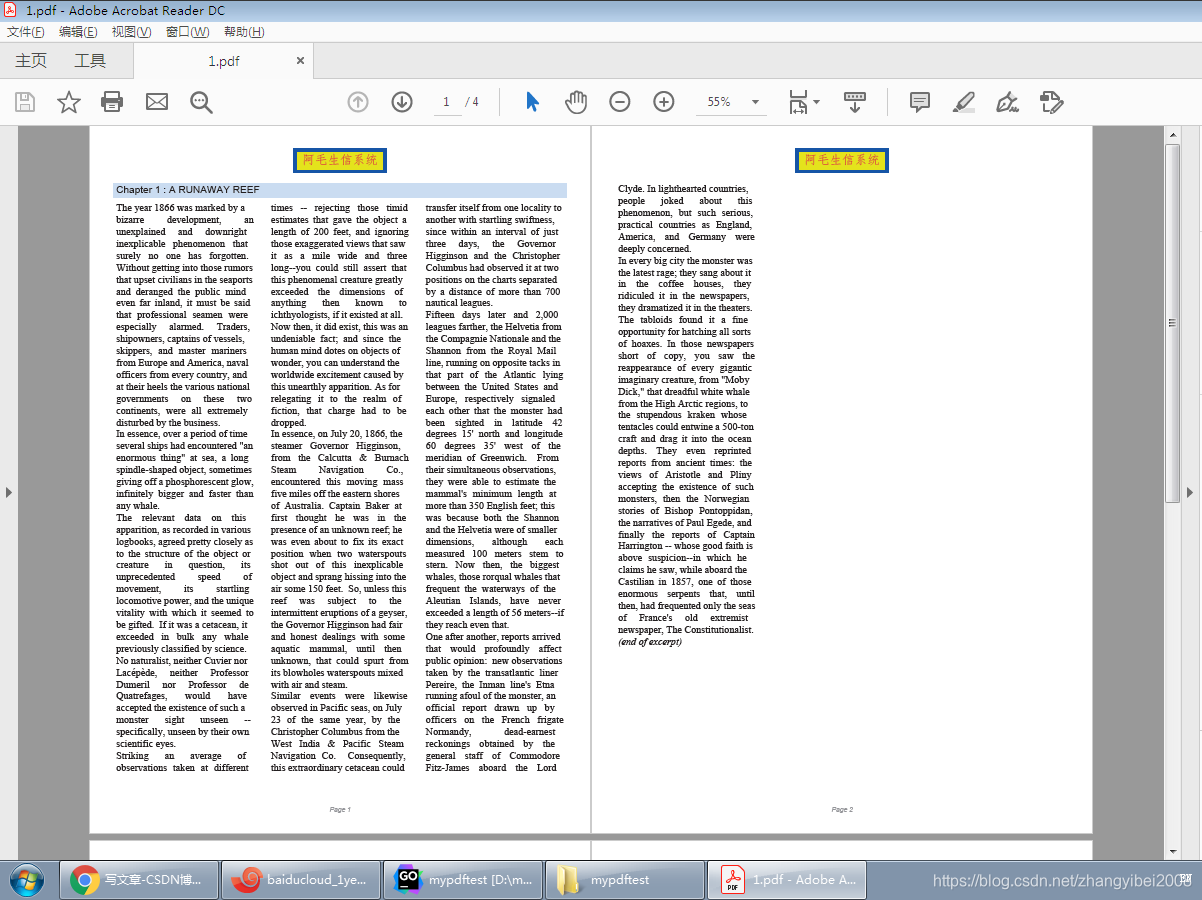
Task: Open the 文件(F) menu
Action: tap(26, 32)
